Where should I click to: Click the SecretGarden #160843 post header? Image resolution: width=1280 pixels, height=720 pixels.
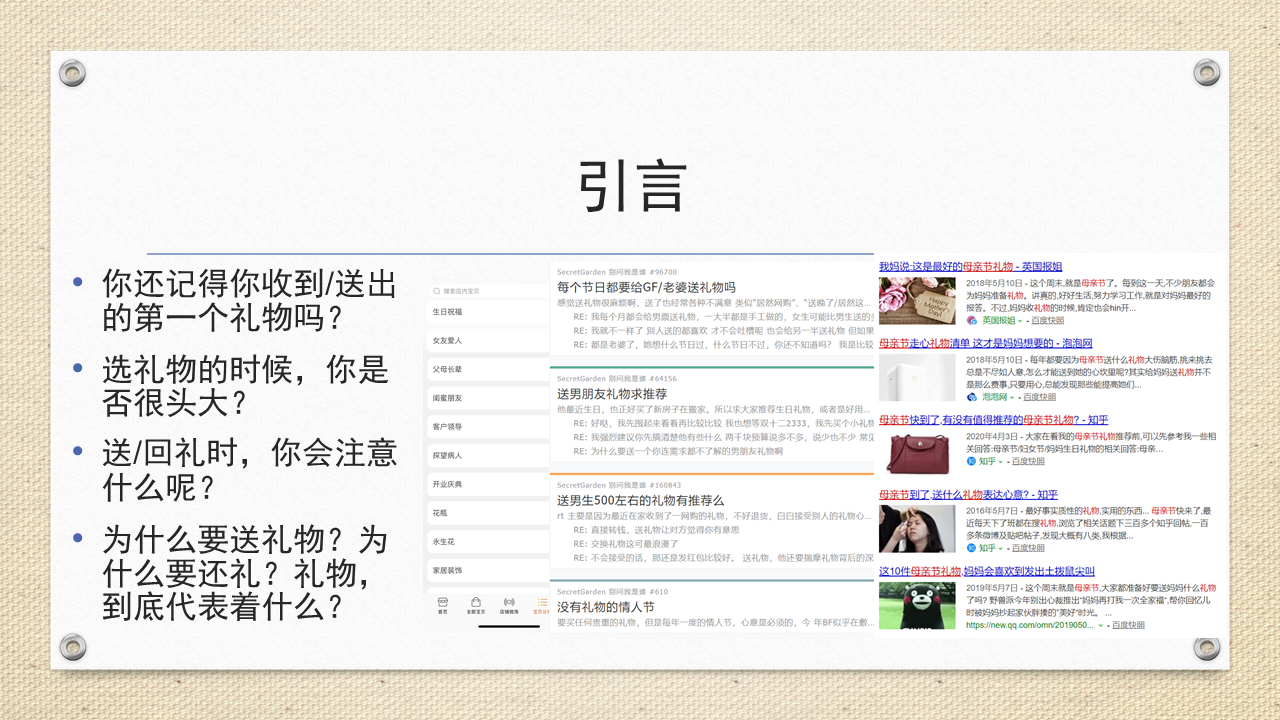tap(619, 485)
